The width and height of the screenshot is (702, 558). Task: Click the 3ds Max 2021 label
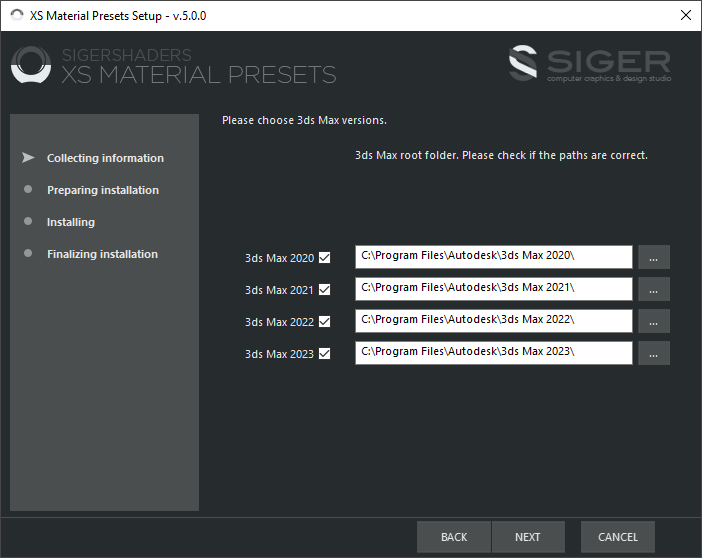pos(279,290)
